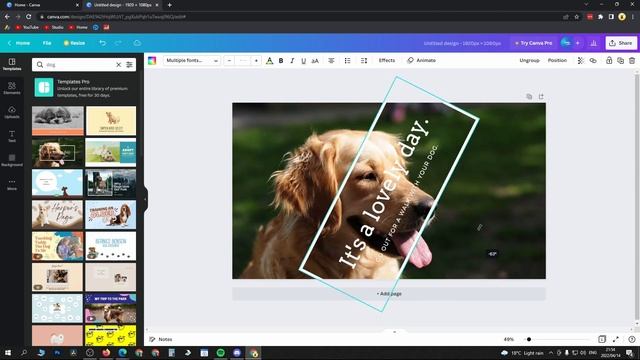Open the letter and line spacing options
Screen dimensions: 640x360
[364, 60]
